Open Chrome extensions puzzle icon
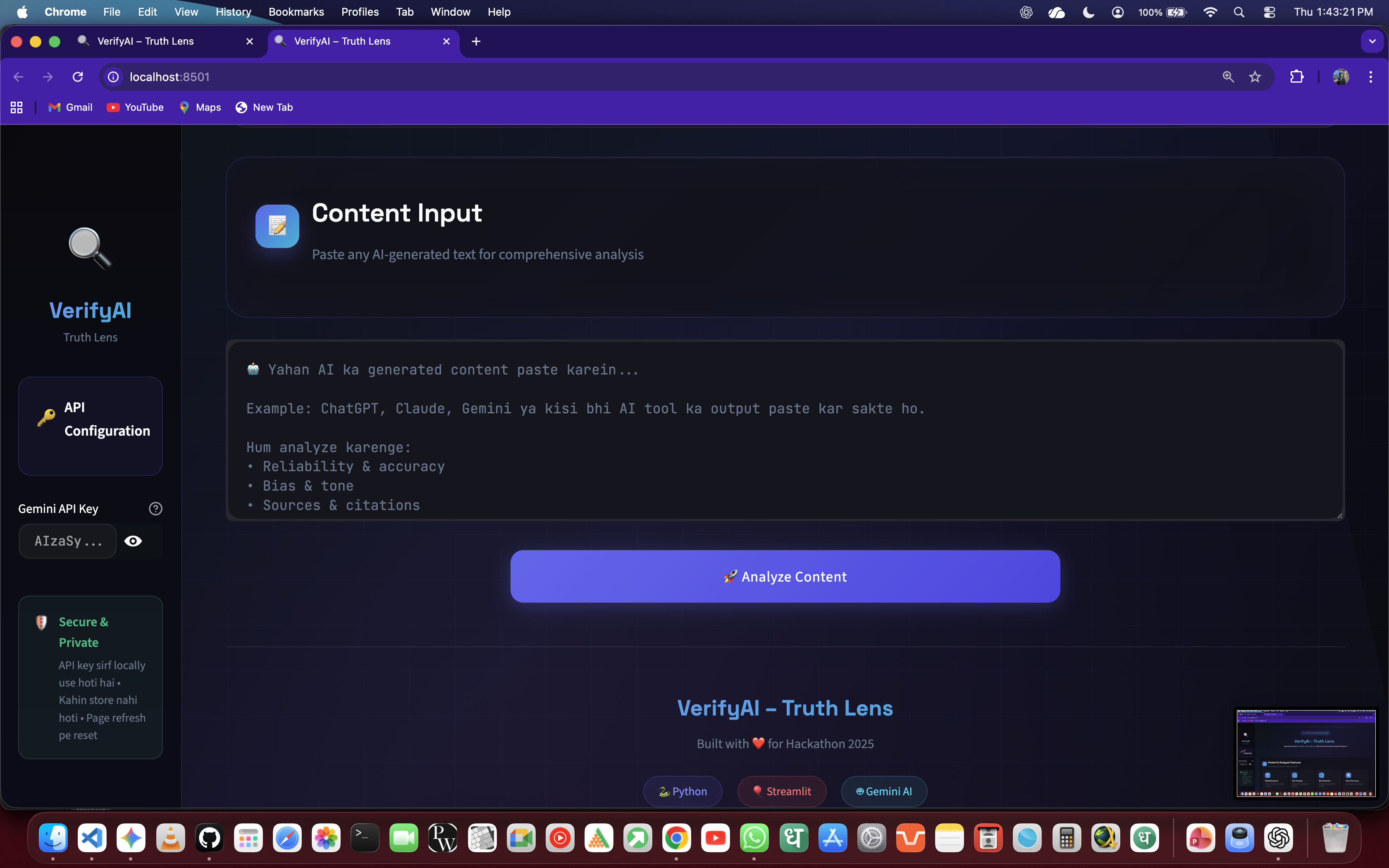Image resolution: width=1389 pixels, height=868 pixels. (1296, 77)
